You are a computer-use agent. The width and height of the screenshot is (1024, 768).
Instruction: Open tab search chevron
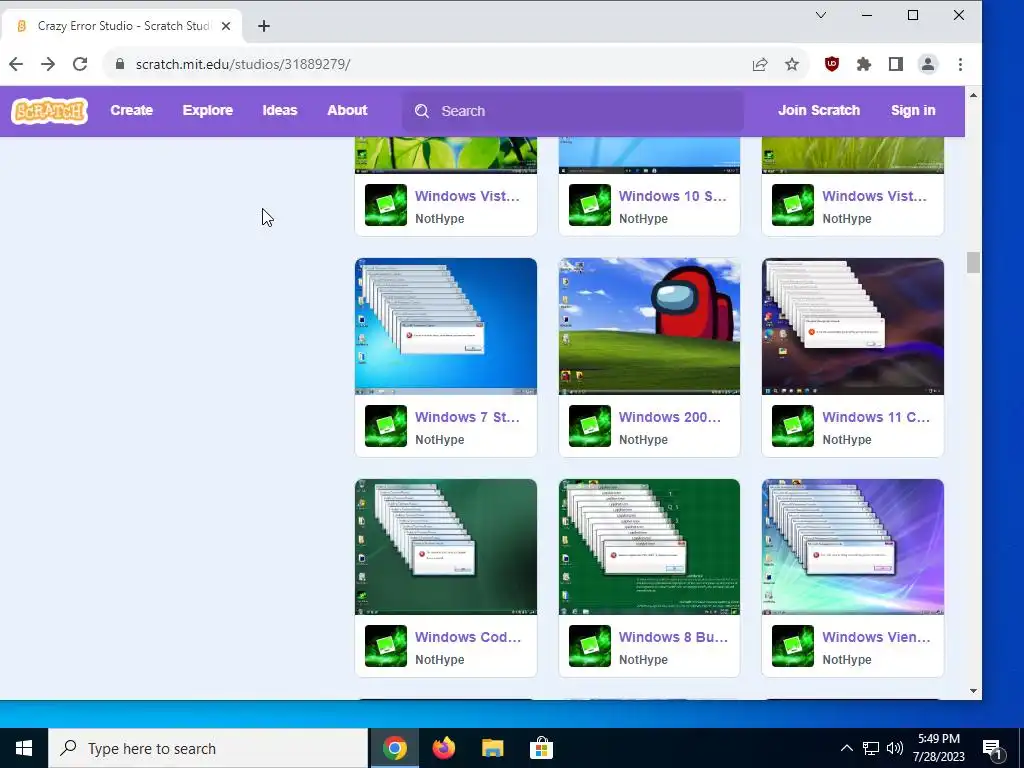pyautogui.click(x=821, y=15)
